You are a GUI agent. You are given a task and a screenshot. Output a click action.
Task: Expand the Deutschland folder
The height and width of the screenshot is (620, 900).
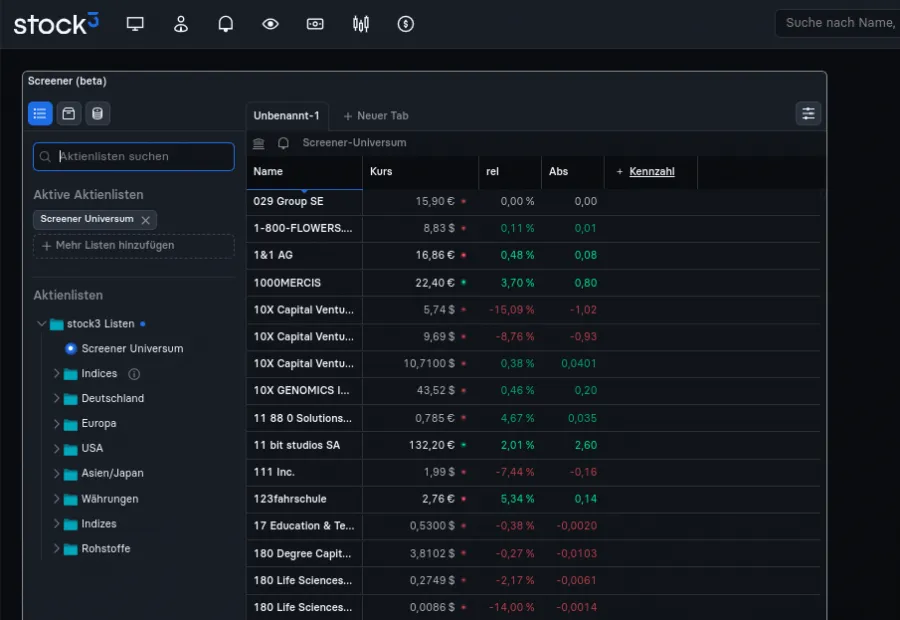(x=57, y=399)
